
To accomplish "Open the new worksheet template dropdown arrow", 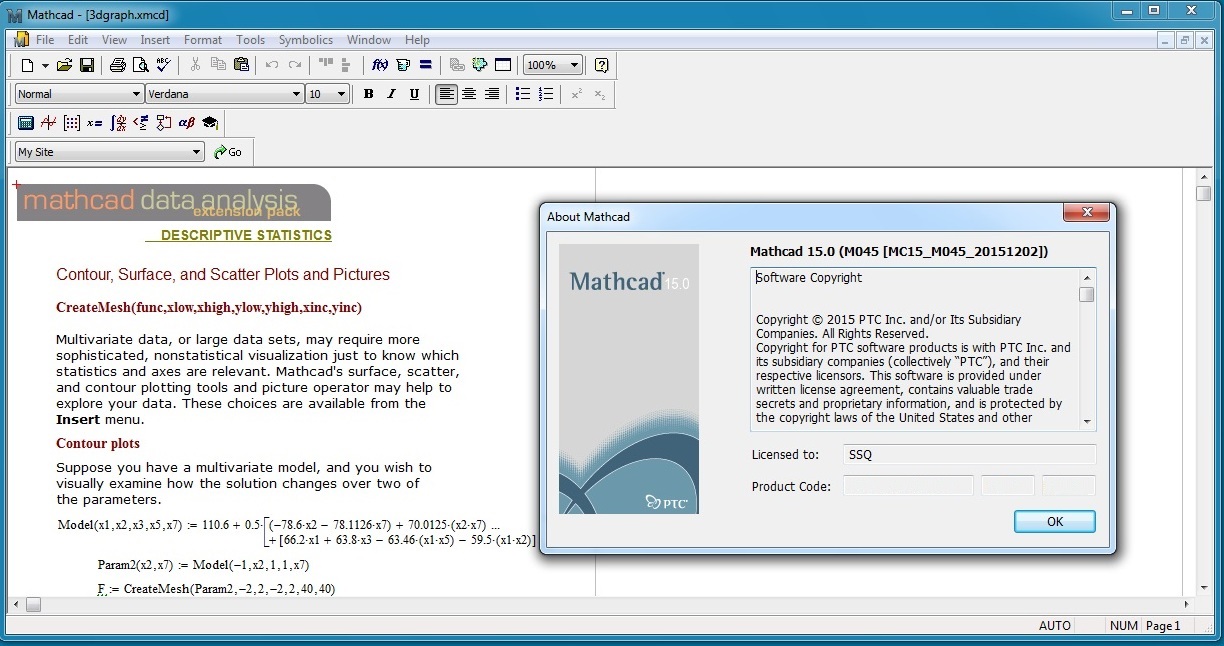I will coord(44,65).
